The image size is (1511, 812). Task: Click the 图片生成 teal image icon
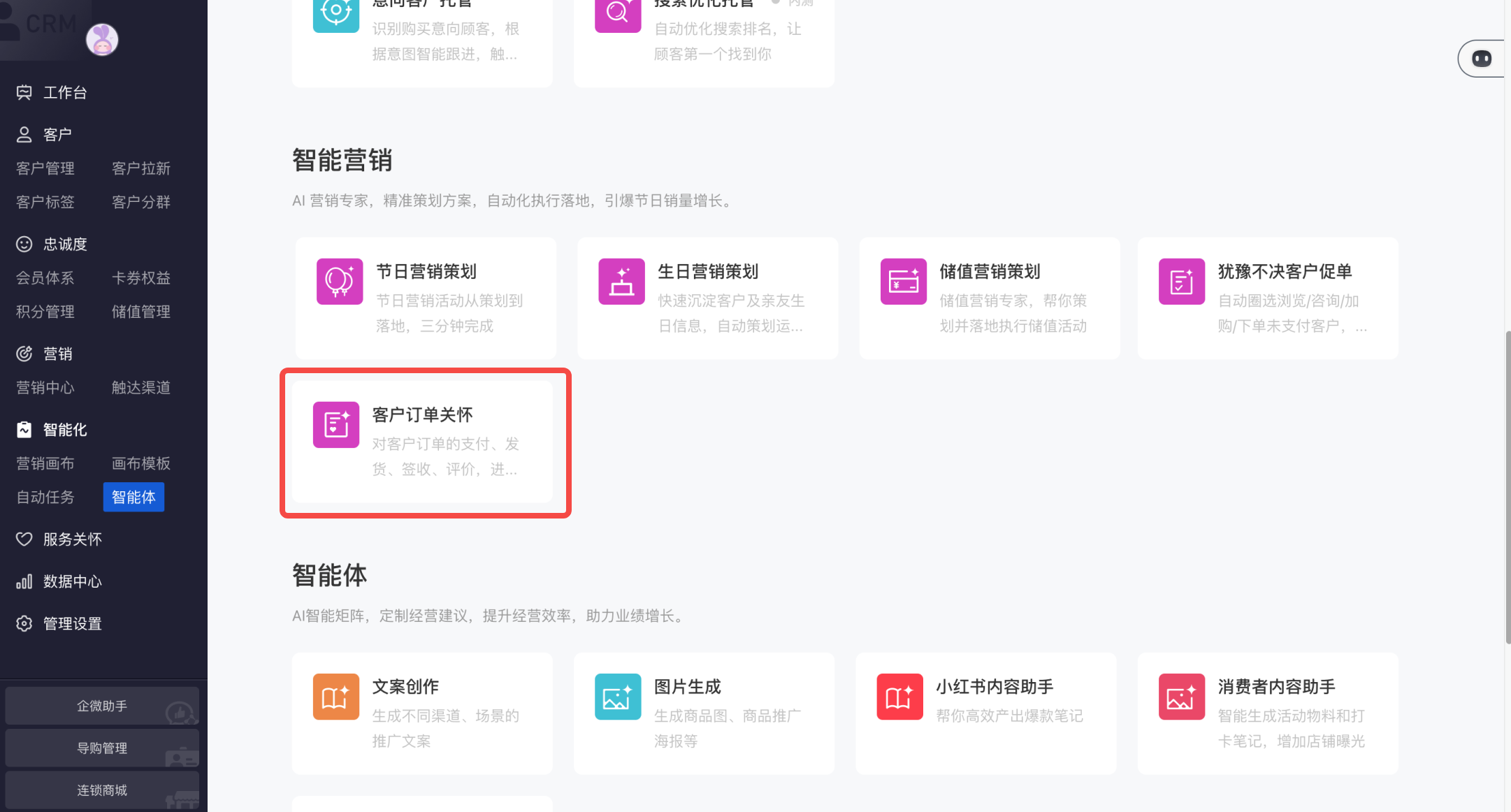pyautogui.click(x=618, y=697)
